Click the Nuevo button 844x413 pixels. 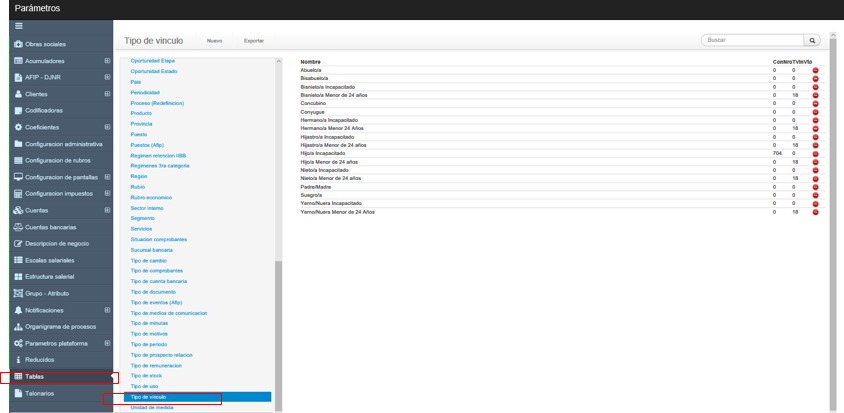point(214,41)
